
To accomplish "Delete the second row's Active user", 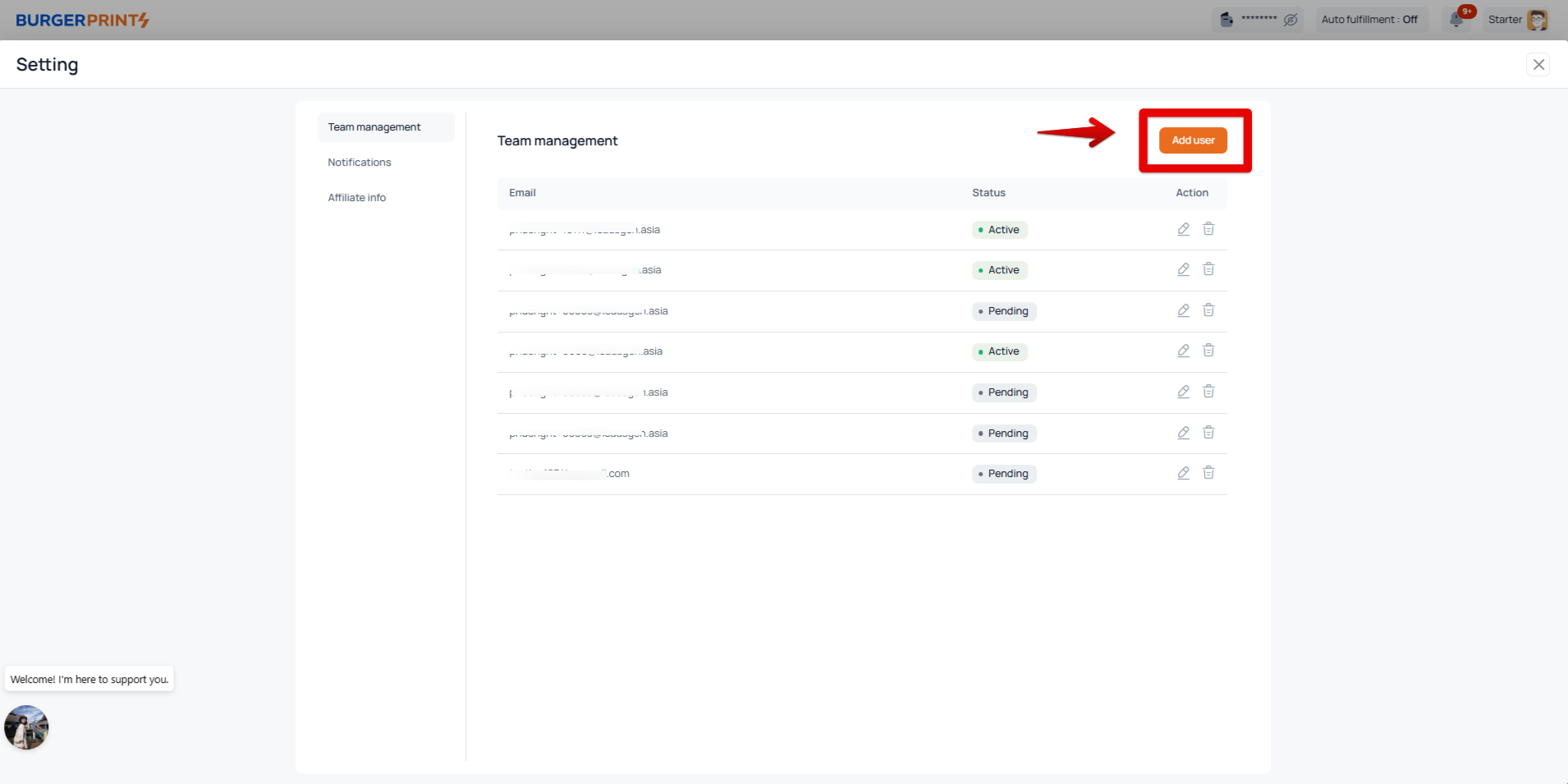I will pyautogui.click(x=1208, y=269).
